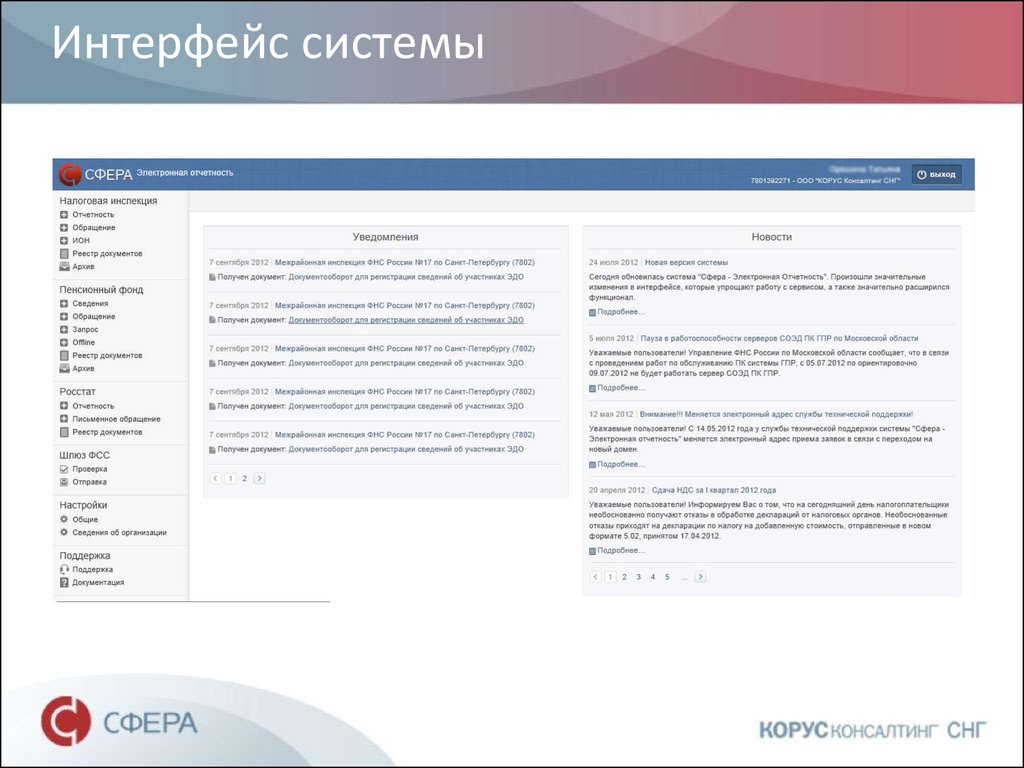Select ИОН in the sidebar
The width and height of the screenshot is (1024, 768).
(x=80, y=240)
